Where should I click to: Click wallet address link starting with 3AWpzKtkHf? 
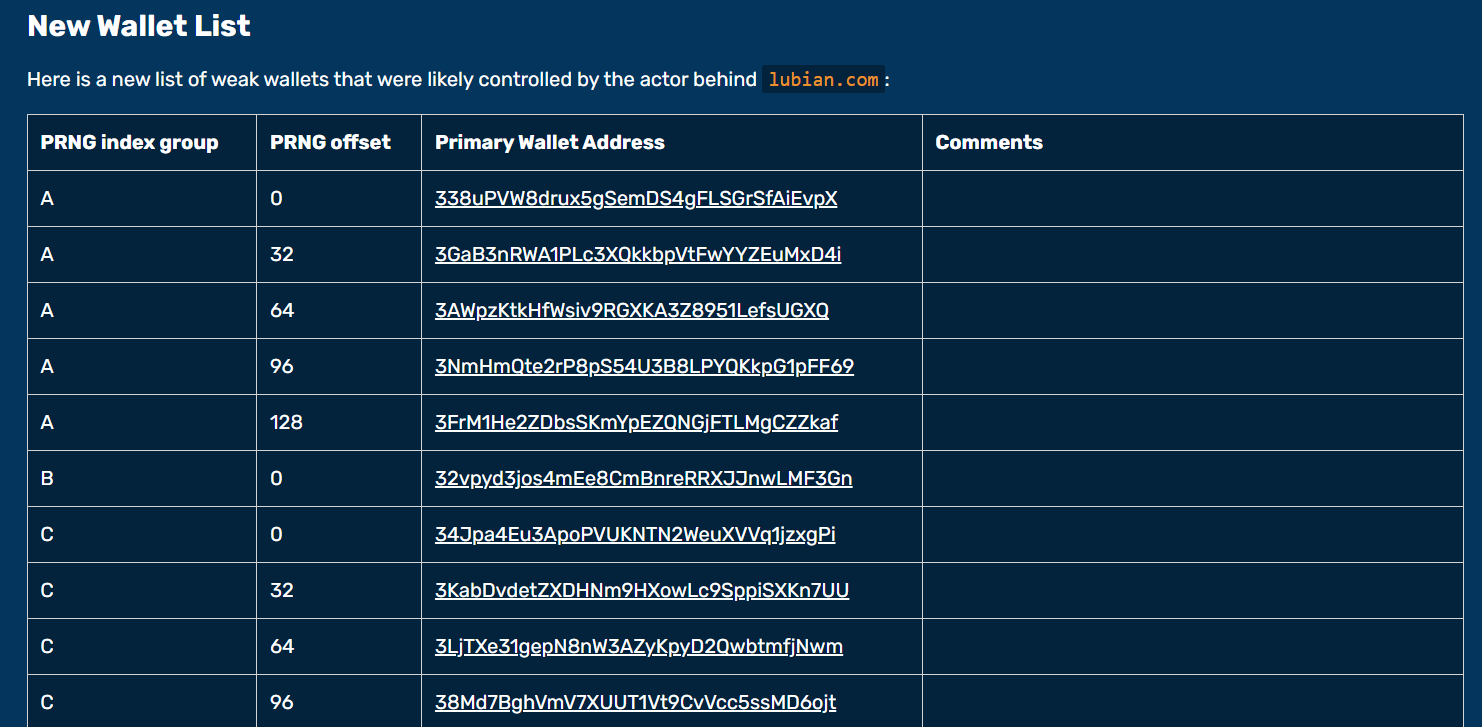click(631, 310)
